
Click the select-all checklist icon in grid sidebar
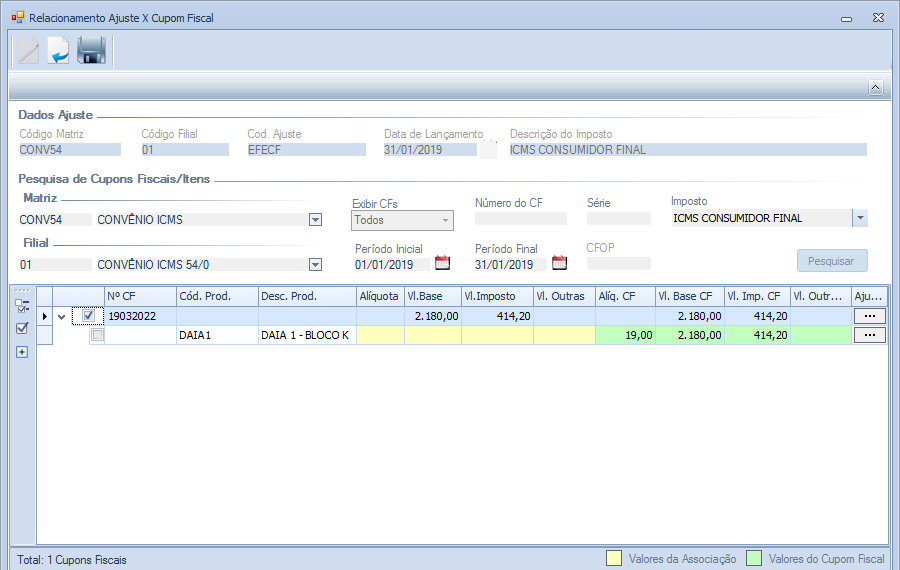(x=22, y=306)
